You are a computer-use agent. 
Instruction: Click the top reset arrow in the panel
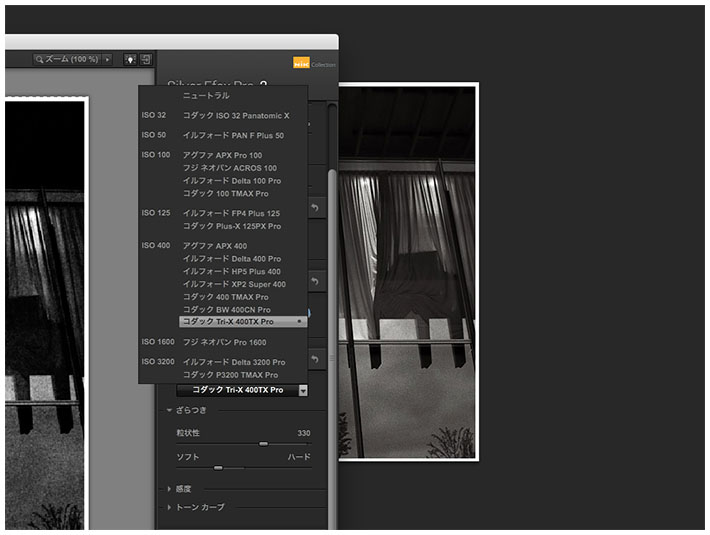[x=316, y=208]
